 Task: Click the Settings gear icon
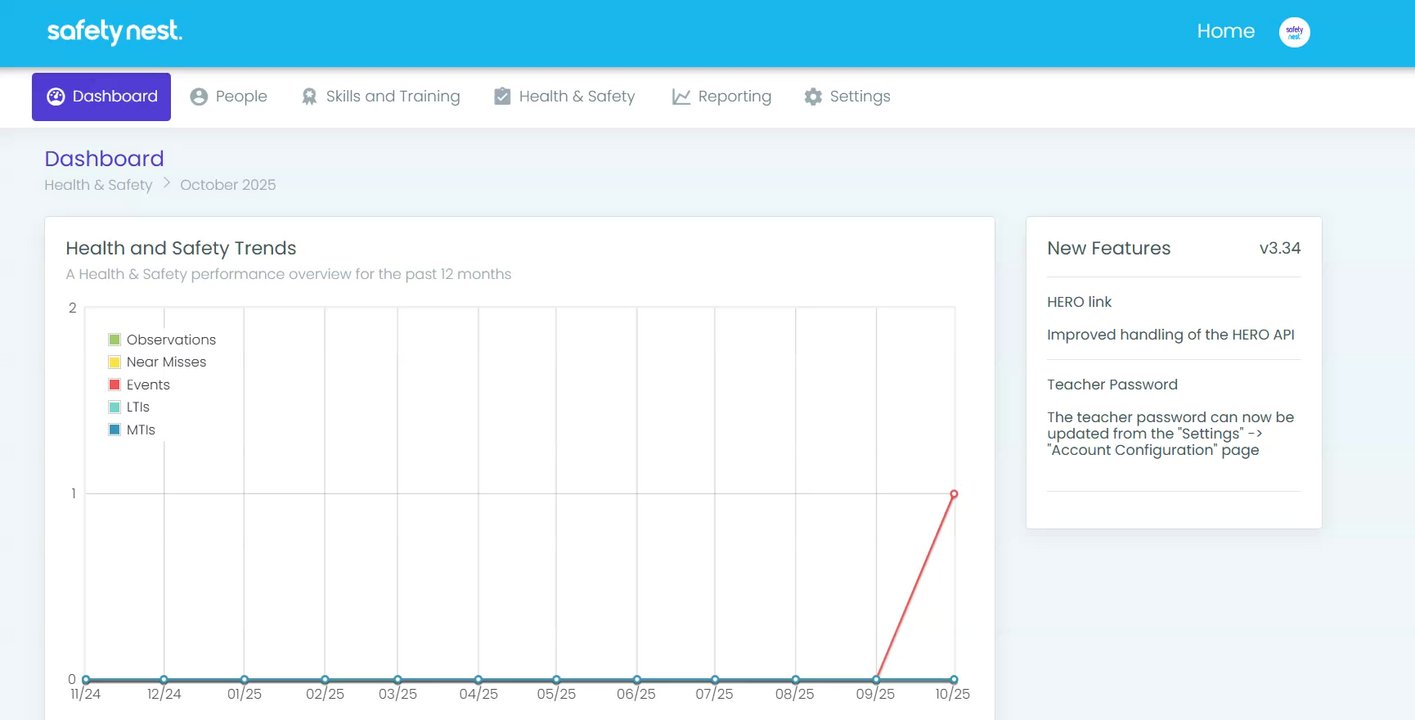[813, 97]
